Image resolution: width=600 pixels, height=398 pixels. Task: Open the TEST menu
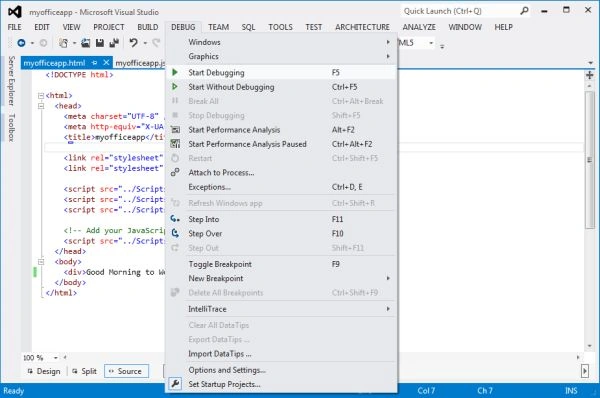(x=313, y=27)
